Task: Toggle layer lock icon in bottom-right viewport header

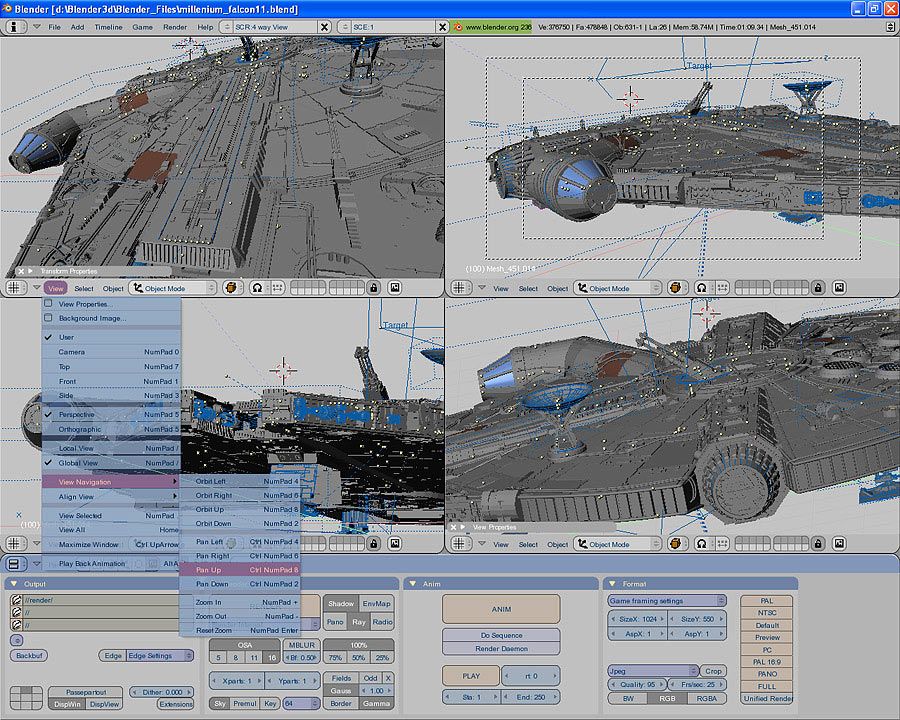Action: coord(818,544)
